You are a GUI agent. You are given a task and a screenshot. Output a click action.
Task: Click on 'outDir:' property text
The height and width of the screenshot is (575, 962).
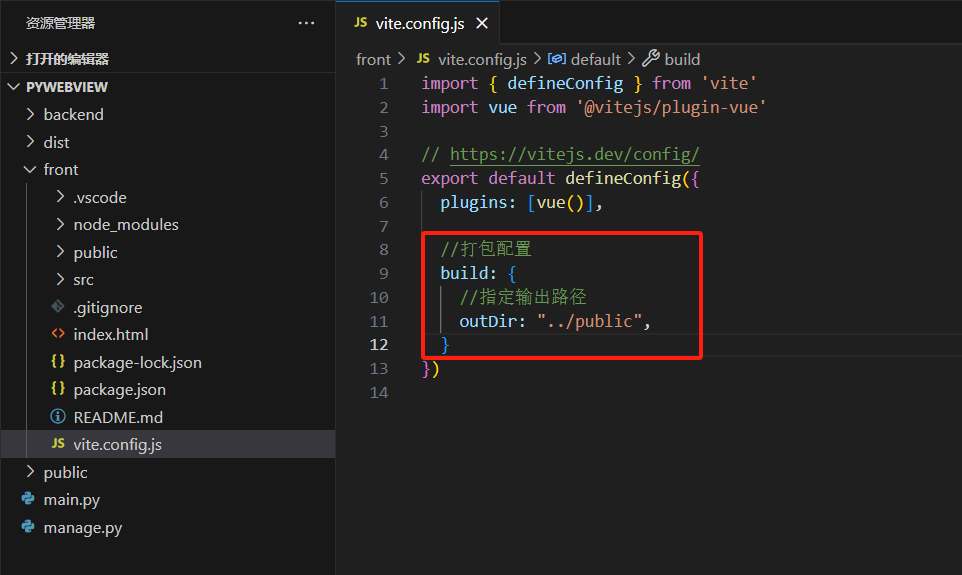(493, 321)
